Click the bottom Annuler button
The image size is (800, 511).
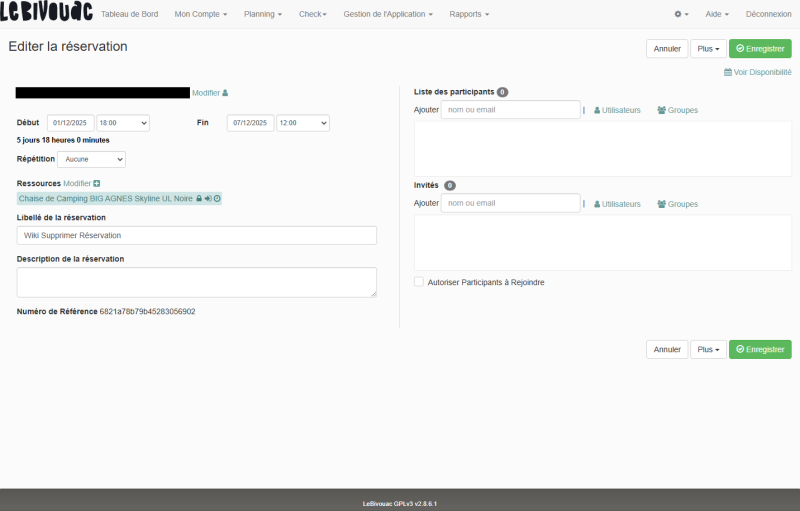[x=667, y=349]
